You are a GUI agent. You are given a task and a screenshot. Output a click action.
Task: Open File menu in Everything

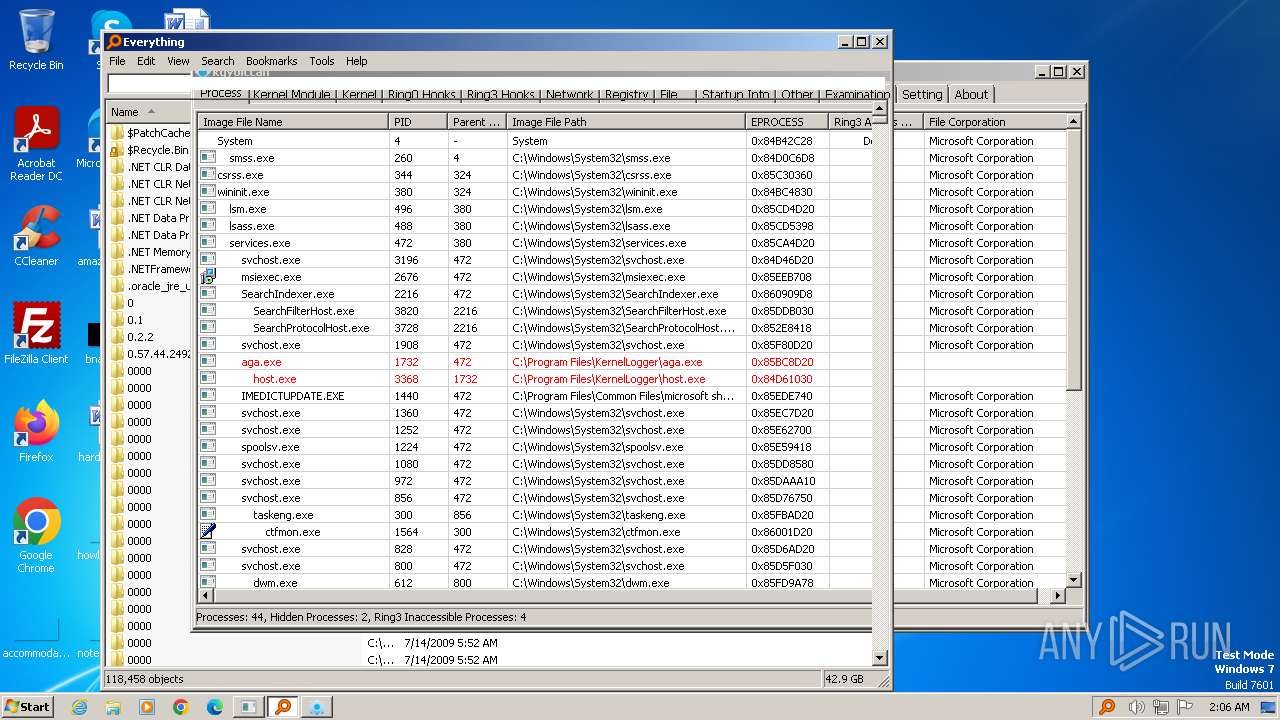(x=118, y=61)
